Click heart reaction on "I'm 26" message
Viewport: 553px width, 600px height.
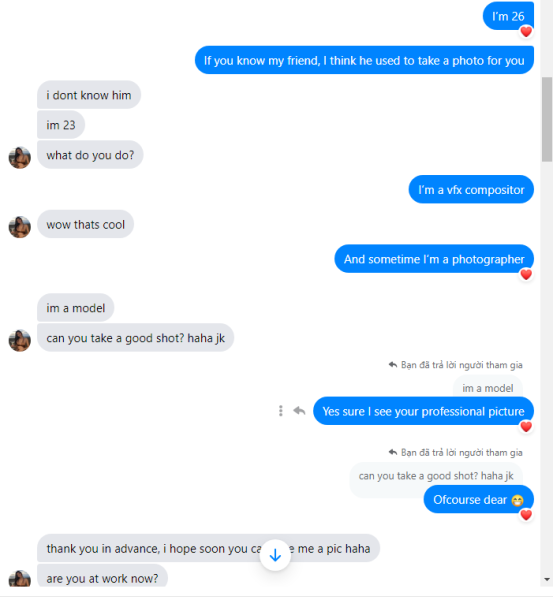526,32
